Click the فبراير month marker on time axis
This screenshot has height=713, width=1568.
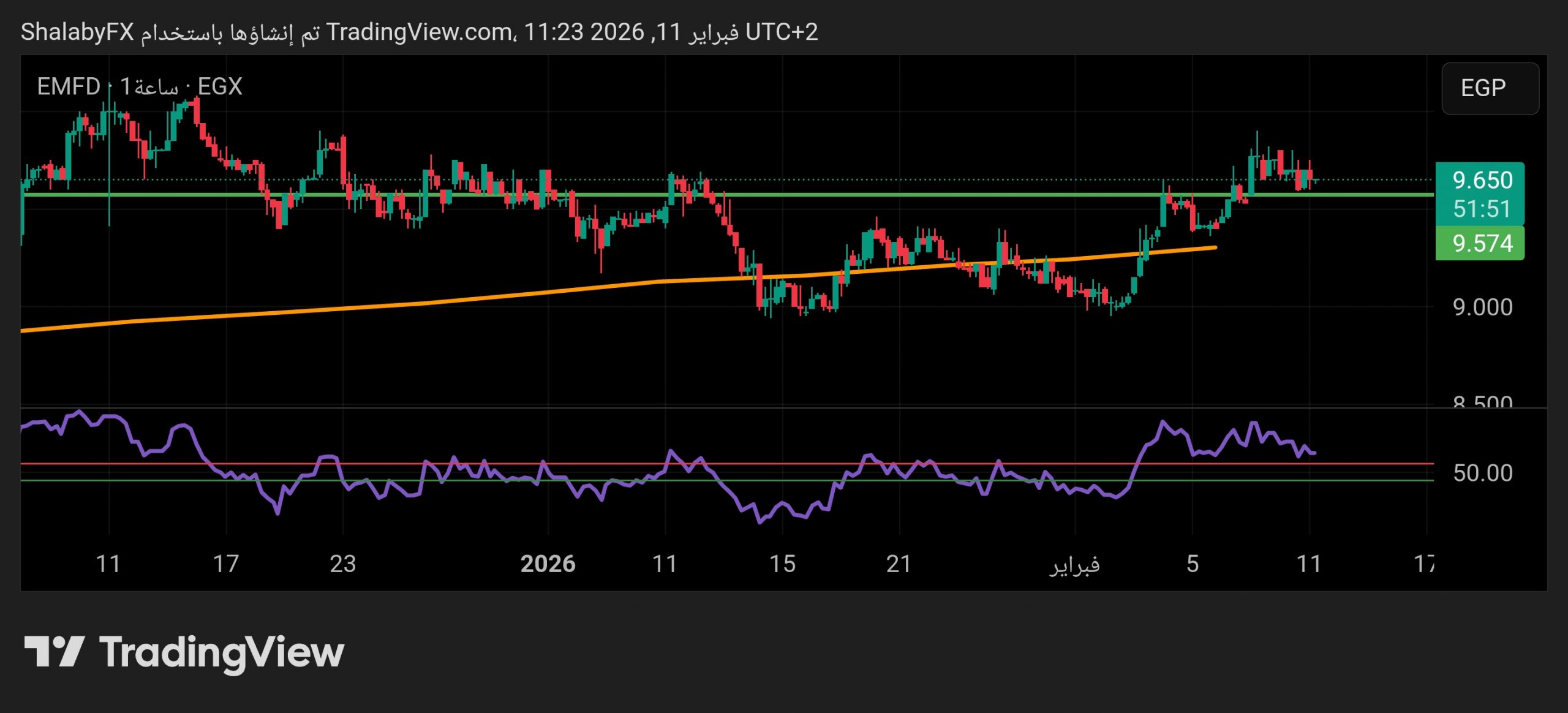[x=1075, y=564]
